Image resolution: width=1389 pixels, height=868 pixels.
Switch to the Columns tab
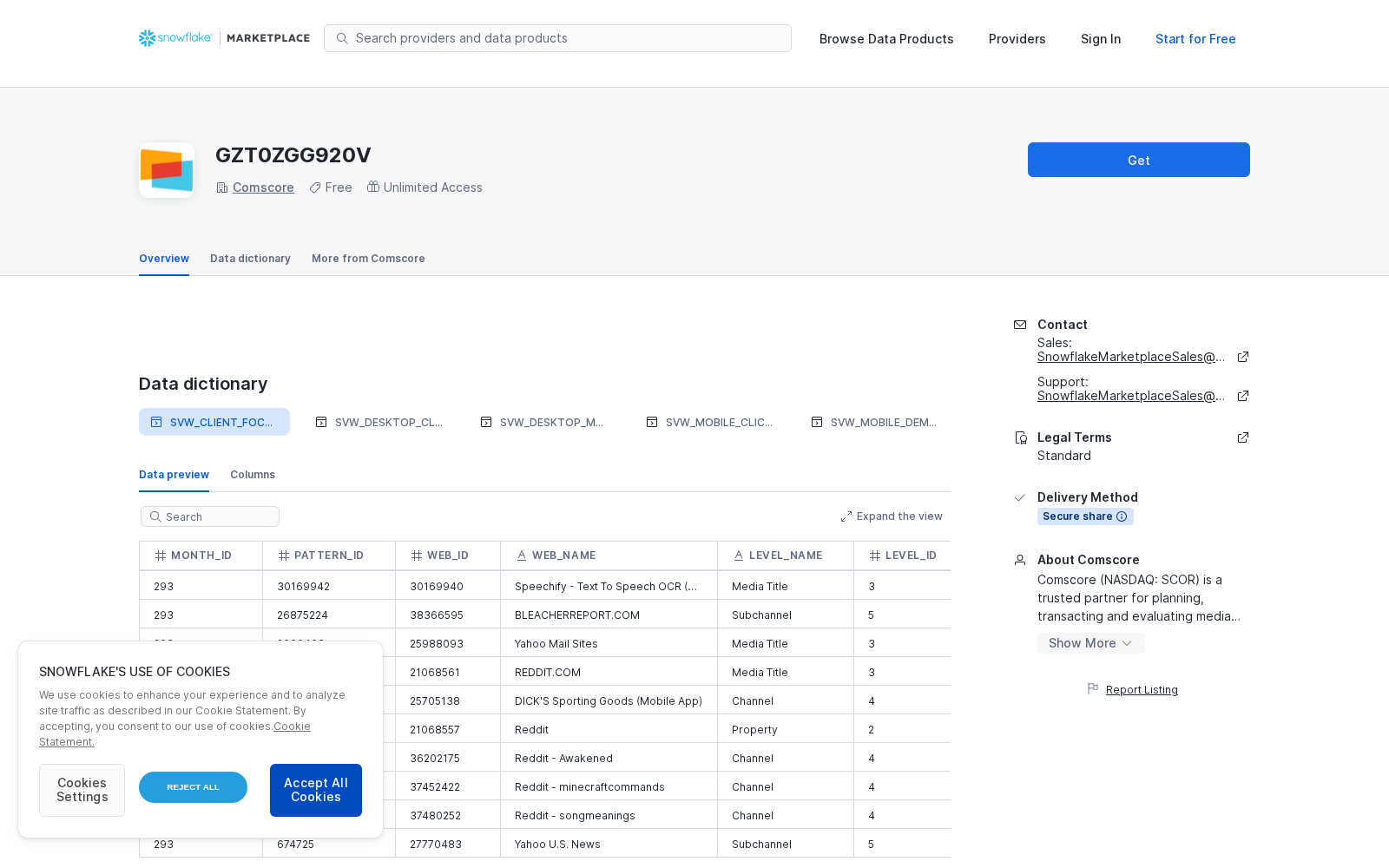coord(253,475)
